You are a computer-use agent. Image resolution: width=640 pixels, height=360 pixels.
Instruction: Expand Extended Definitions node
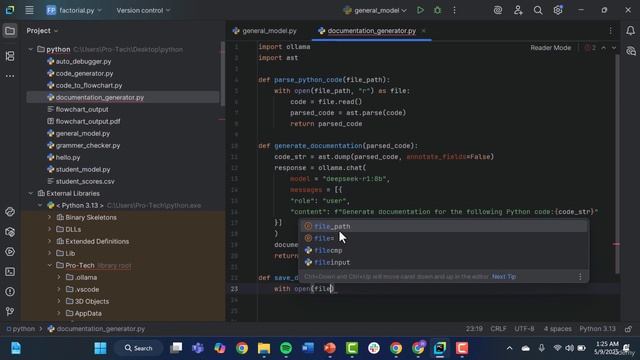49,242
